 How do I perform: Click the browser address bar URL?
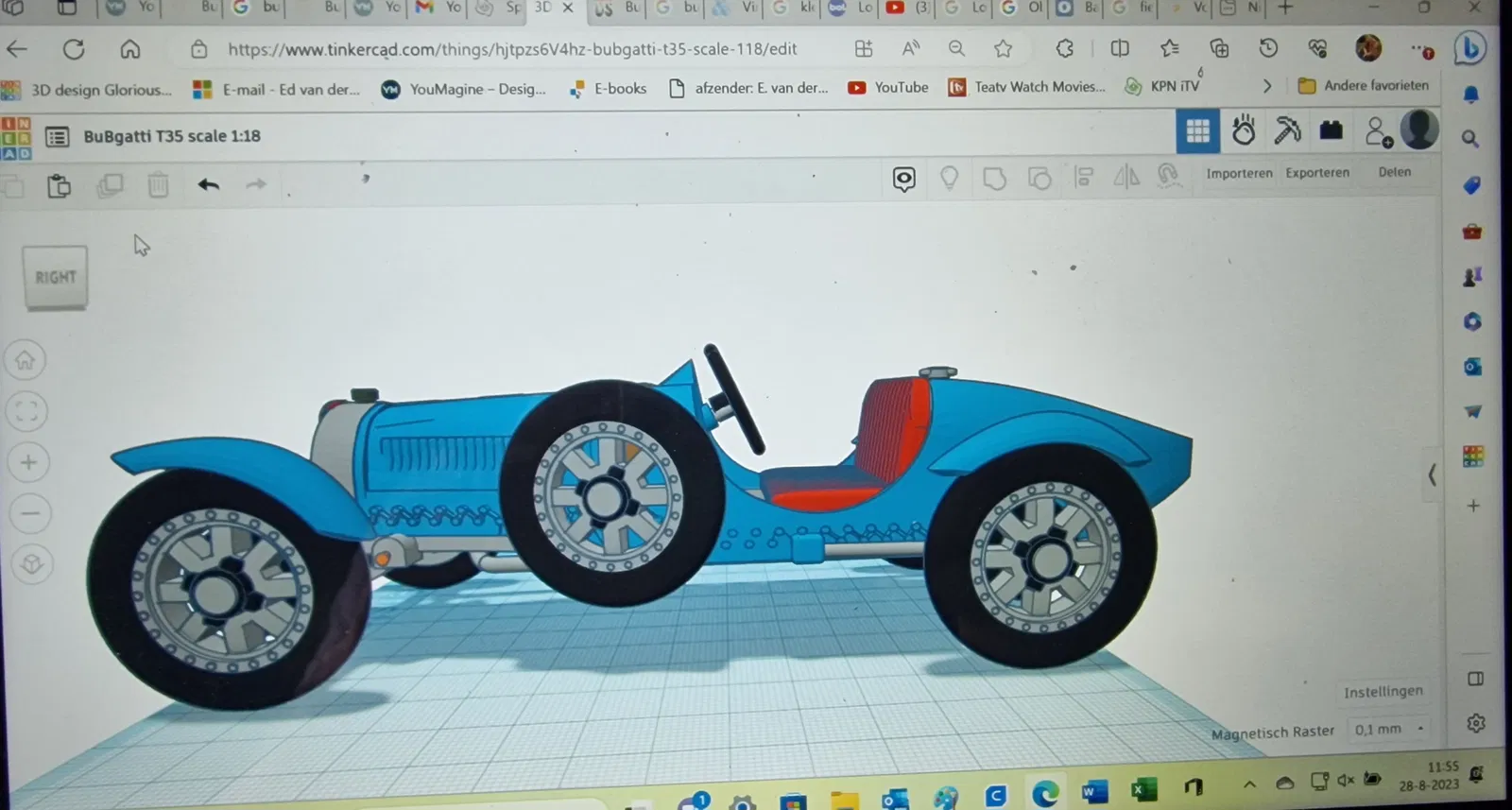coord(512,49)
